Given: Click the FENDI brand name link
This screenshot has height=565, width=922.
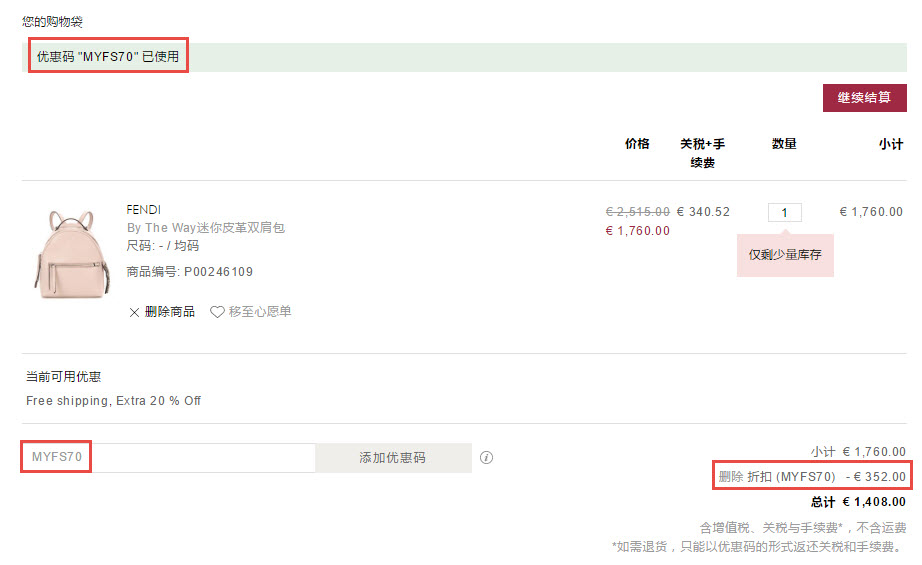Looking at the screenshot, I should 143,210.
